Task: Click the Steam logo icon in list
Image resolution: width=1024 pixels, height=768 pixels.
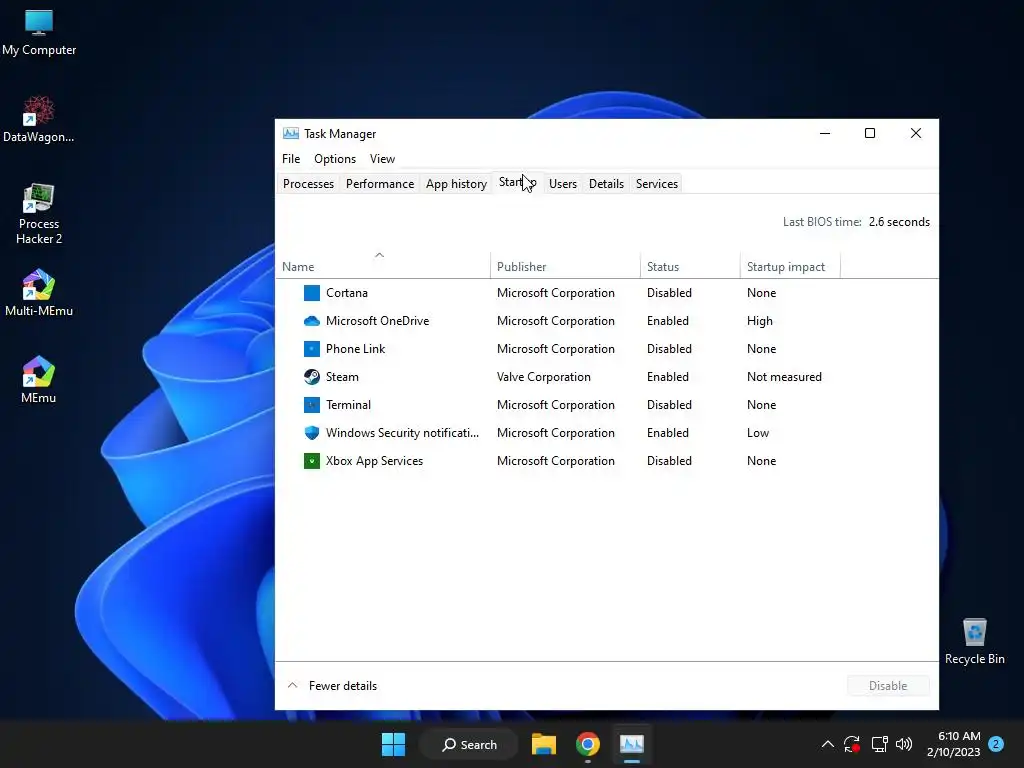Action: [312, 377]
